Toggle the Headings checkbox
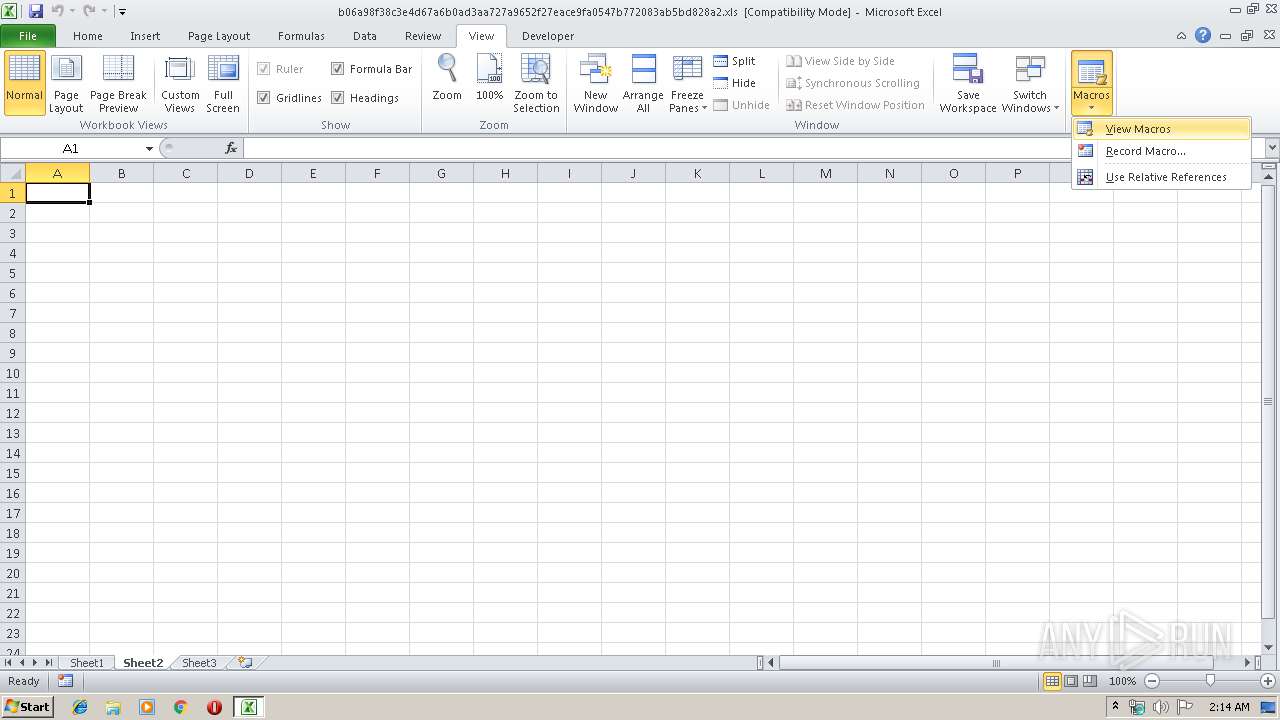The width and height of the screenshot is (1280, 720). click(338, 98)
